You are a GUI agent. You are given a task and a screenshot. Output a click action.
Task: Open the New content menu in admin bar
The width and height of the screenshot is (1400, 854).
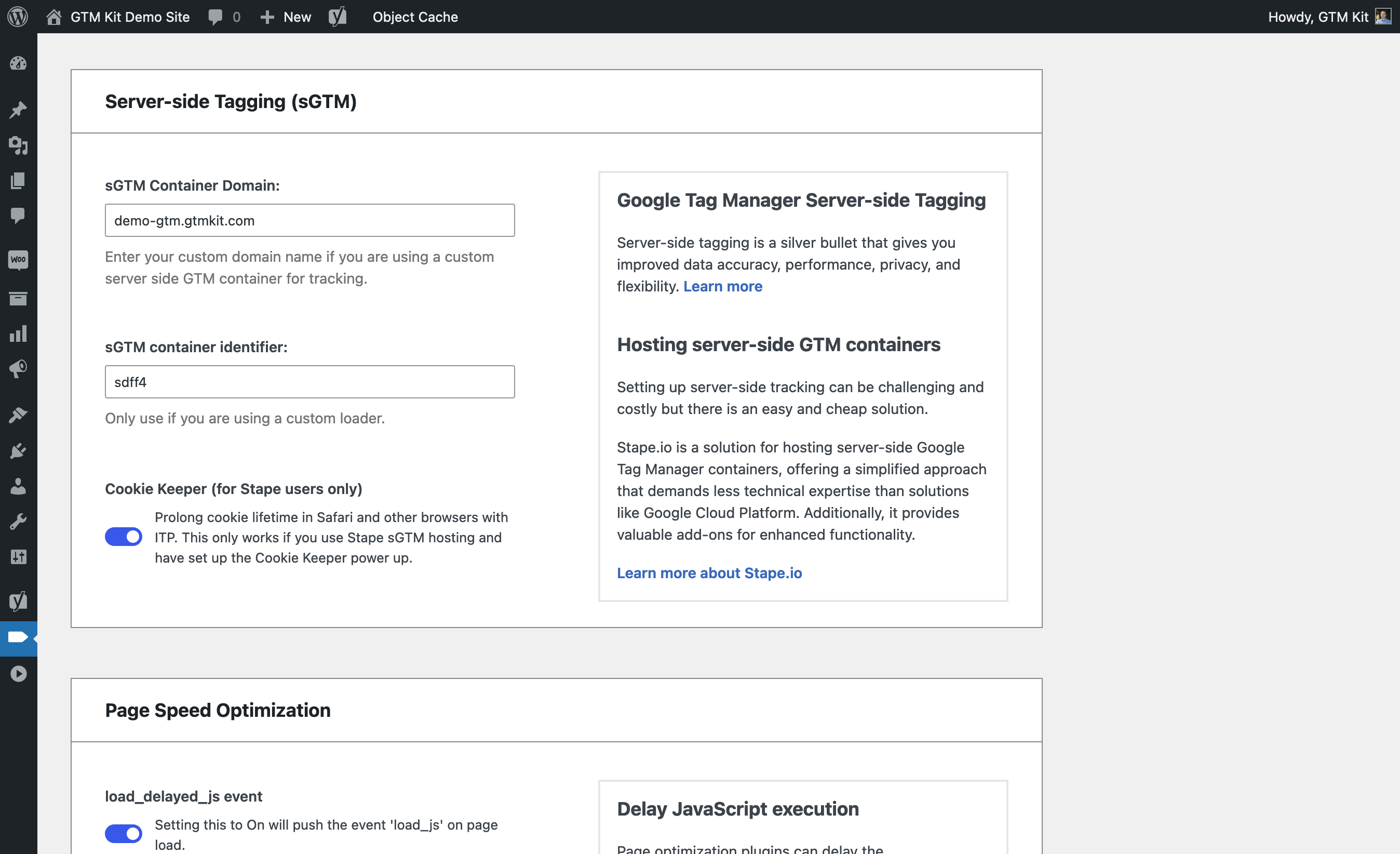coord(285,17)
